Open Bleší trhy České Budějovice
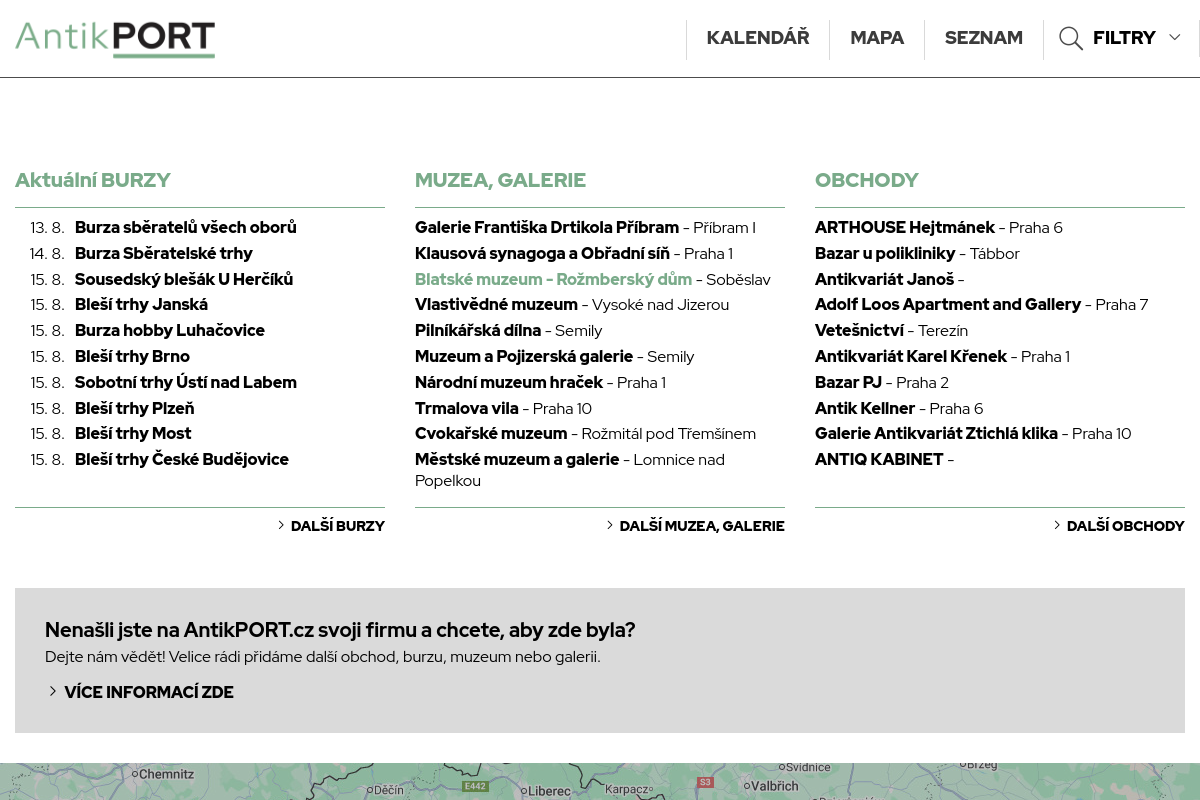Image resolution: width=1200 pixels, height=800 pixels. coord(182,459)
